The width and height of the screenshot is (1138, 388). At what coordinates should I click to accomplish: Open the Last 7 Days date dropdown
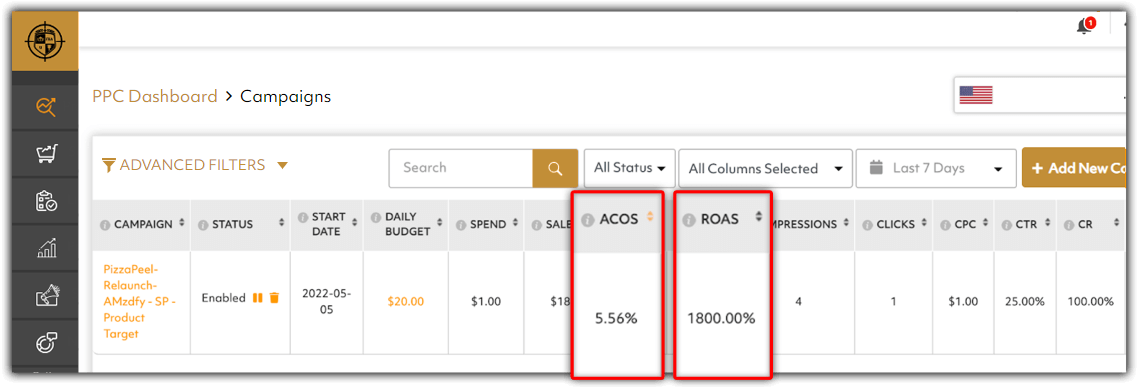tap(936, 168)
